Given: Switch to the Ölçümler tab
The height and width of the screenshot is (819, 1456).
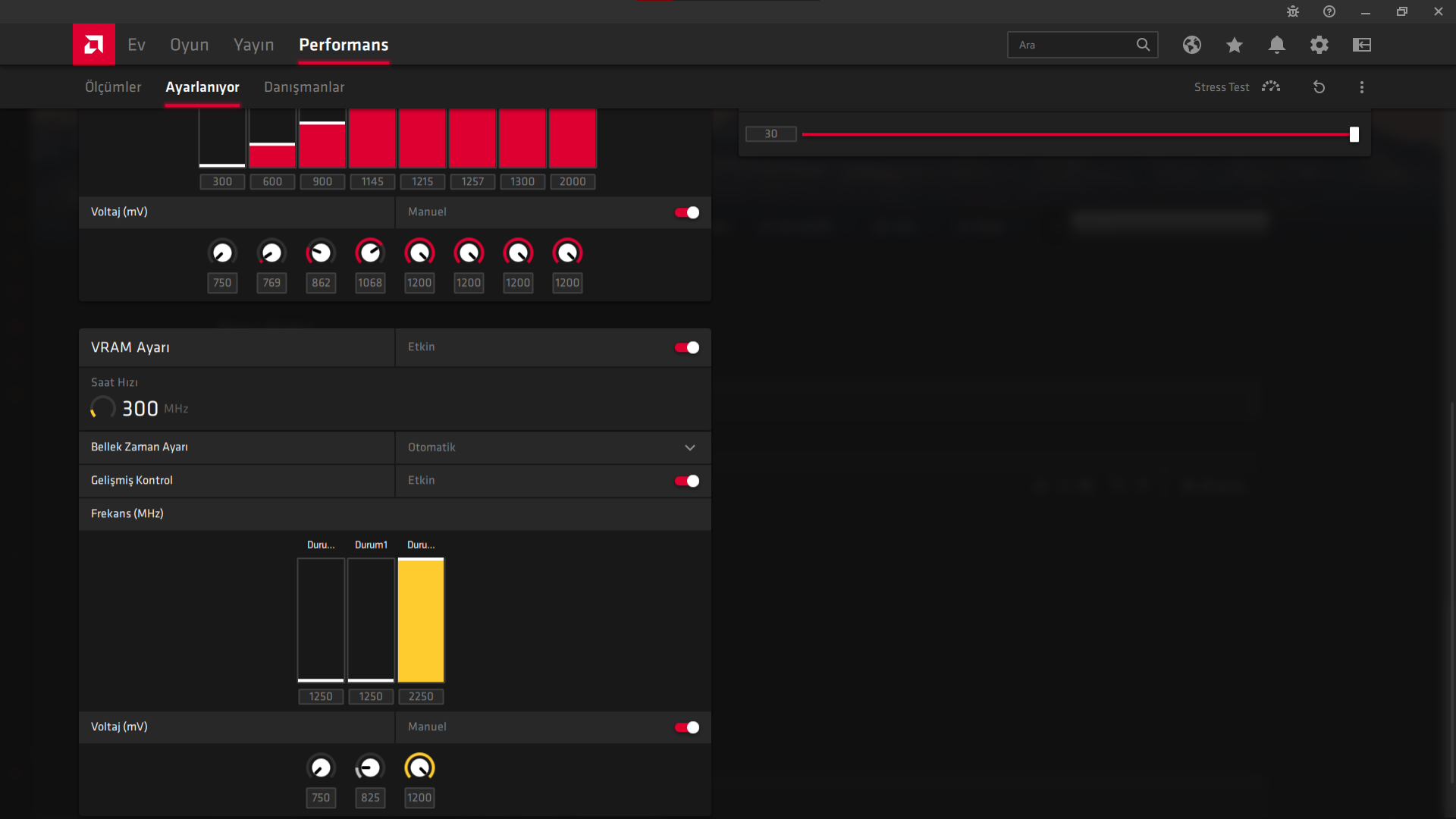Looking at the screenshot, I should [113, 87].
